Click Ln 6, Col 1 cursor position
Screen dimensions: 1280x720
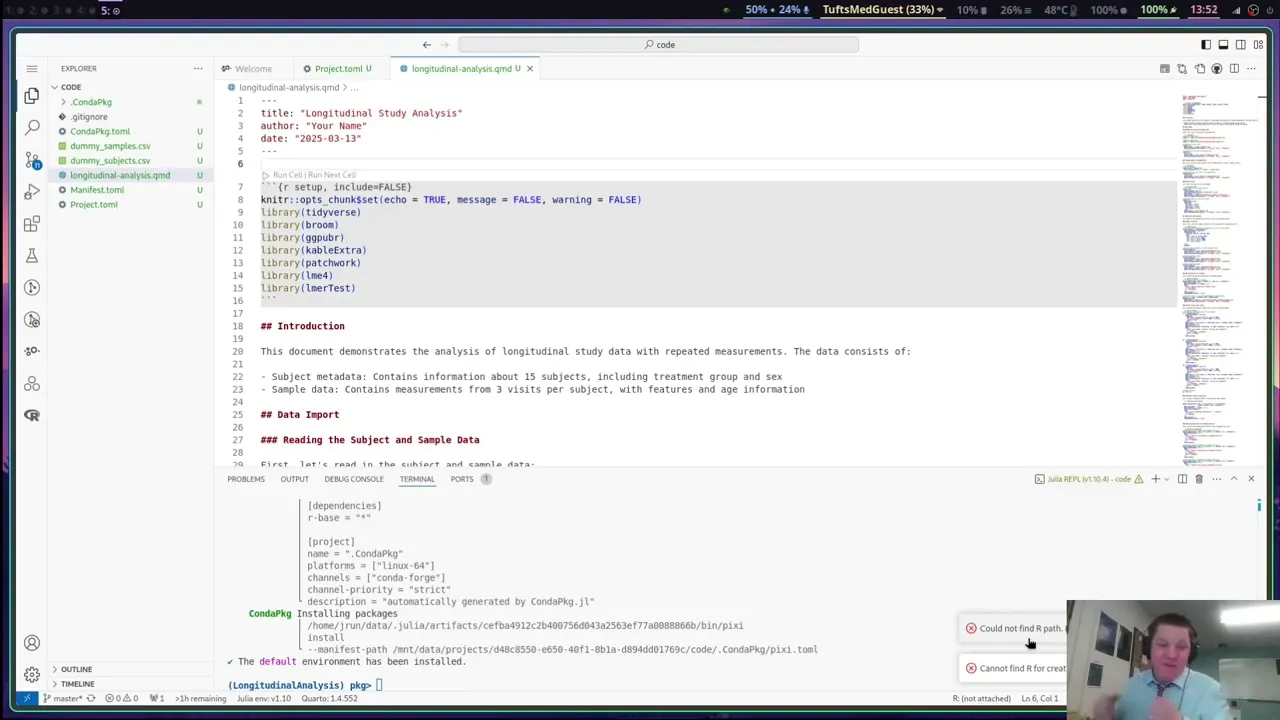click(x=1038, y=699)
